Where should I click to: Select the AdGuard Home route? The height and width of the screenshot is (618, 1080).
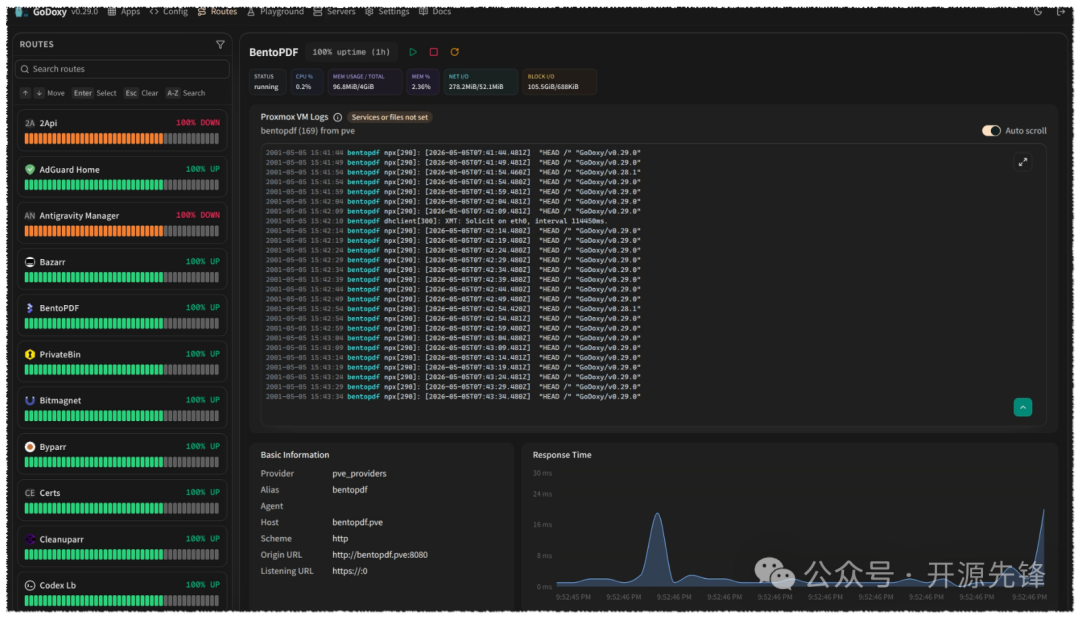pyautogui.click(x=122, y=176)
